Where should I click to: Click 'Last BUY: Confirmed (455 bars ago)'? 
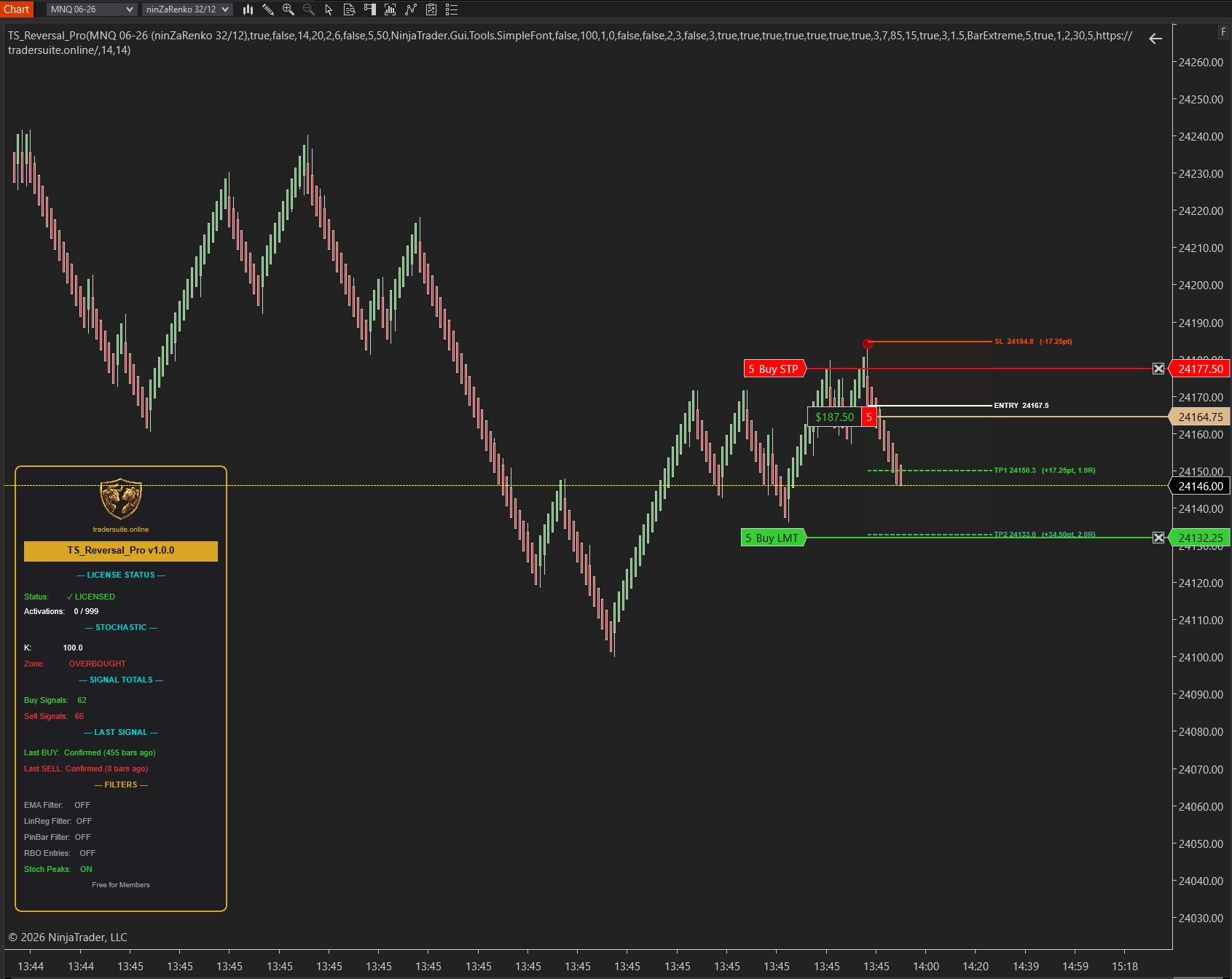90,752
